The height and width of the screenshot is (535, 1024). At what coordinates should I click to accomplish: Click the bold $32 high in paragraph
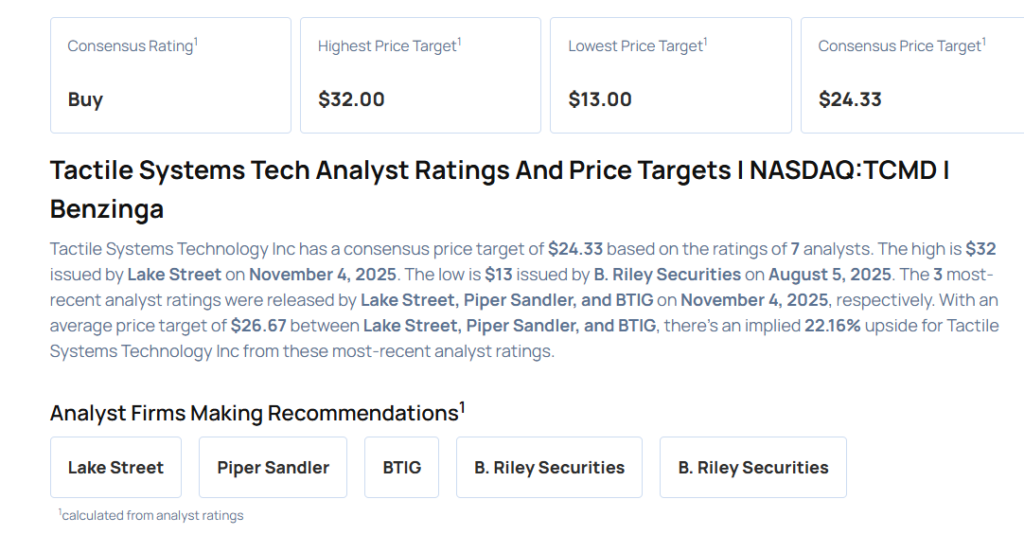tap(980, 248)
